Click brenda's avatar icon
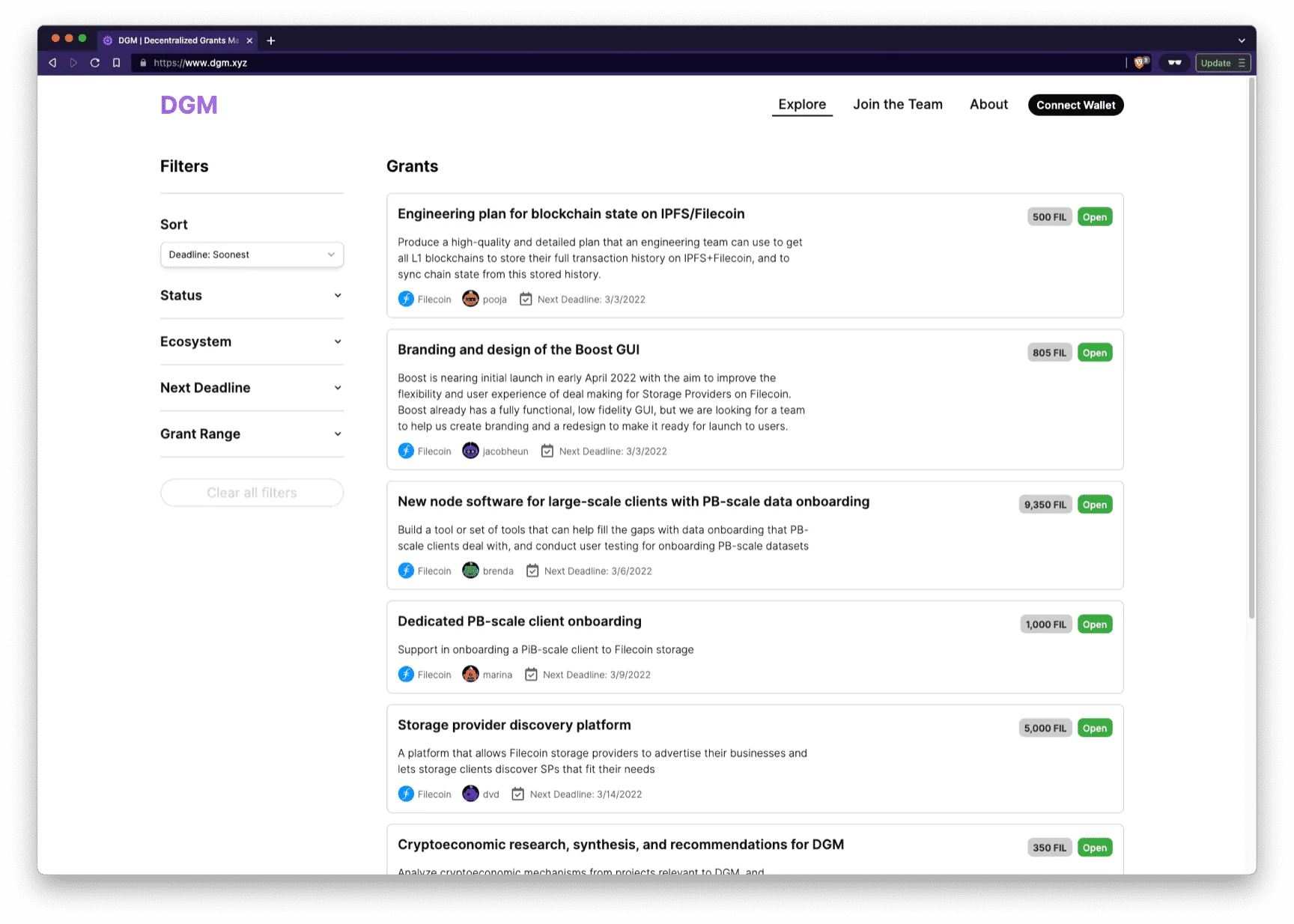The image size is (1294, 924). click(x=470, y=571)
